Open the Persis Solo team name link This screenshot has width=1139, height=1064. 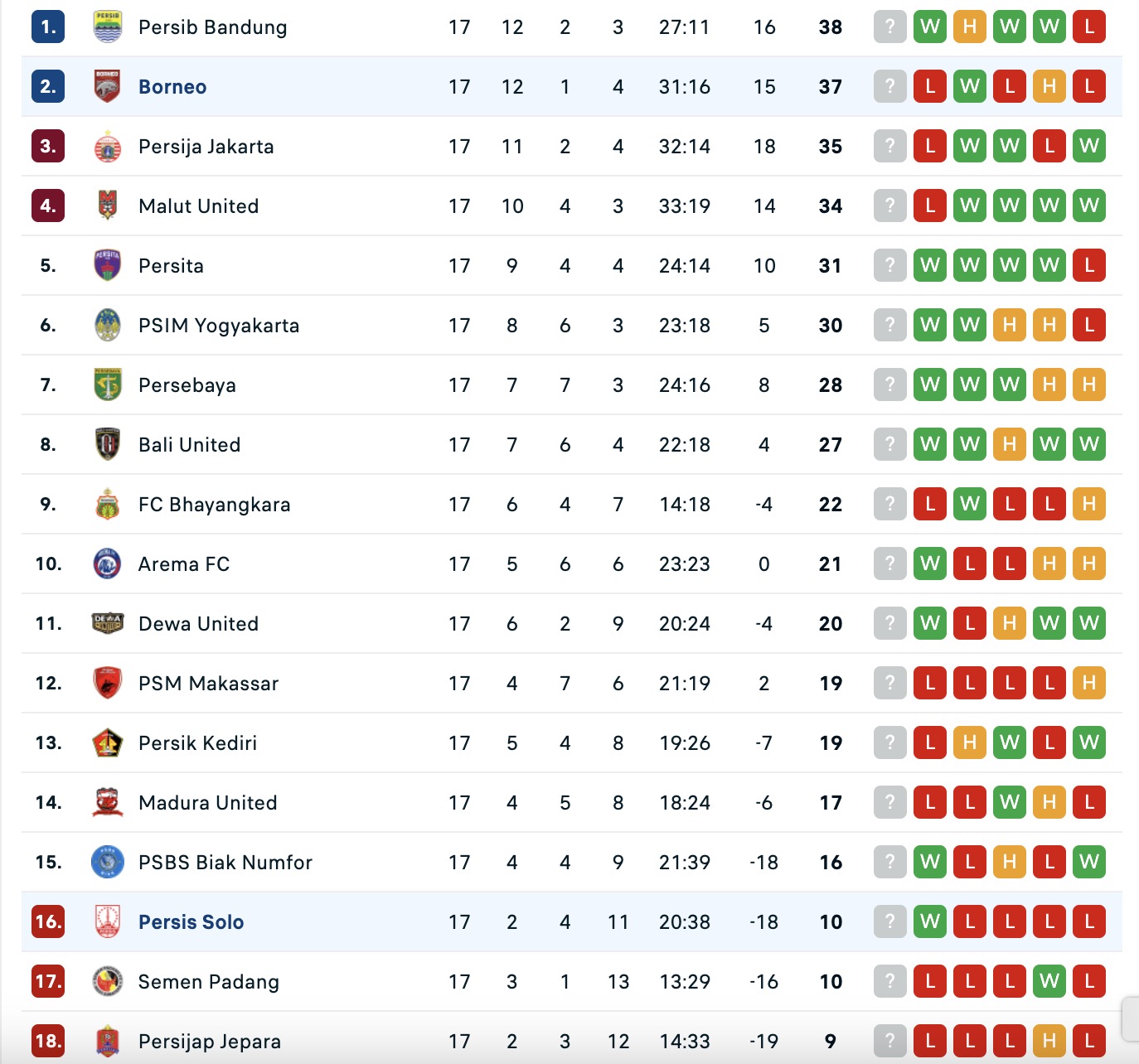point(190,921)
